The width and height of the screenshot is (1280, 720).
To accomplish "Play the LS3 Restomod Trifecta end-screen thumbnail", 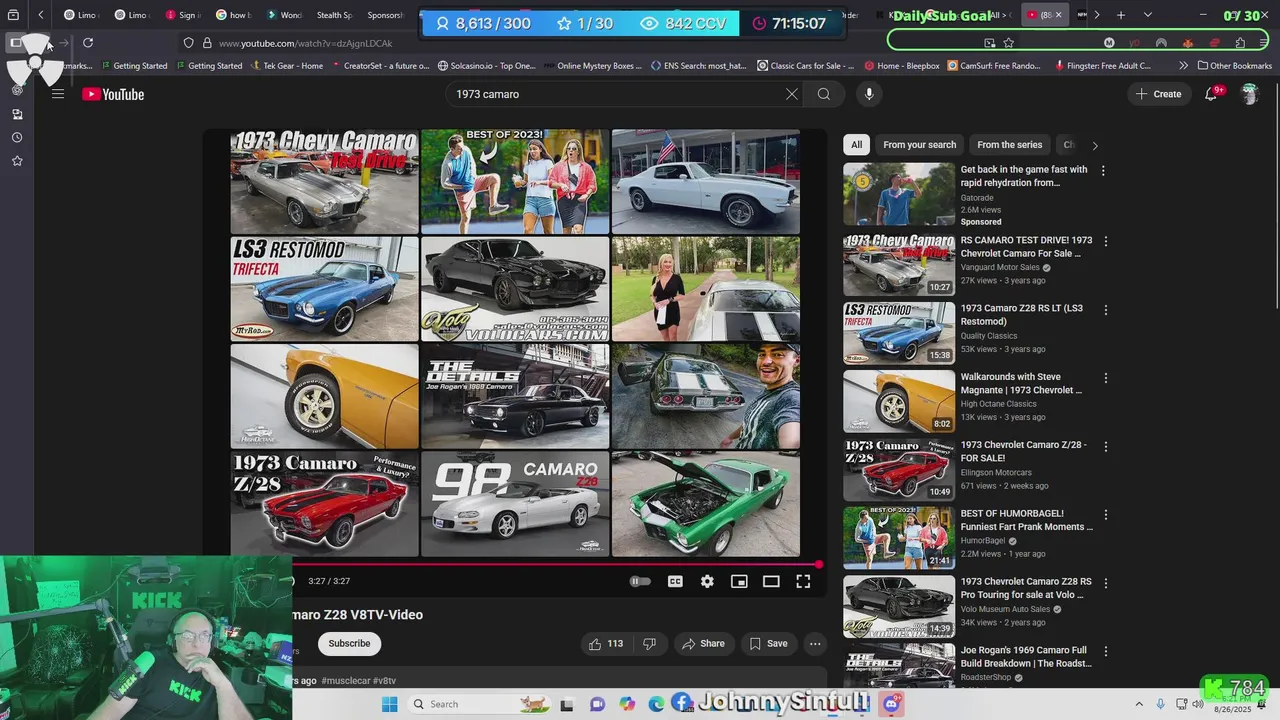I will point(324,289).
